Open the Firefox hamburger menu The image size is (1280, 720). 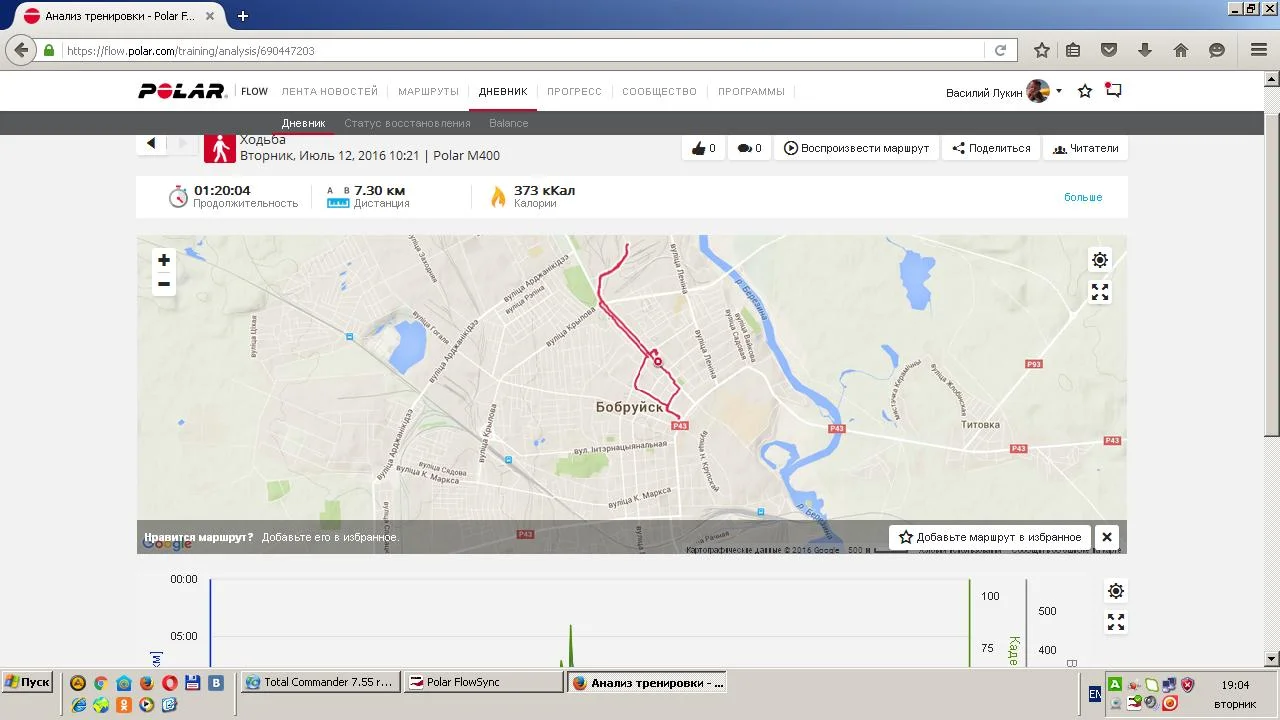(1259, 50)
